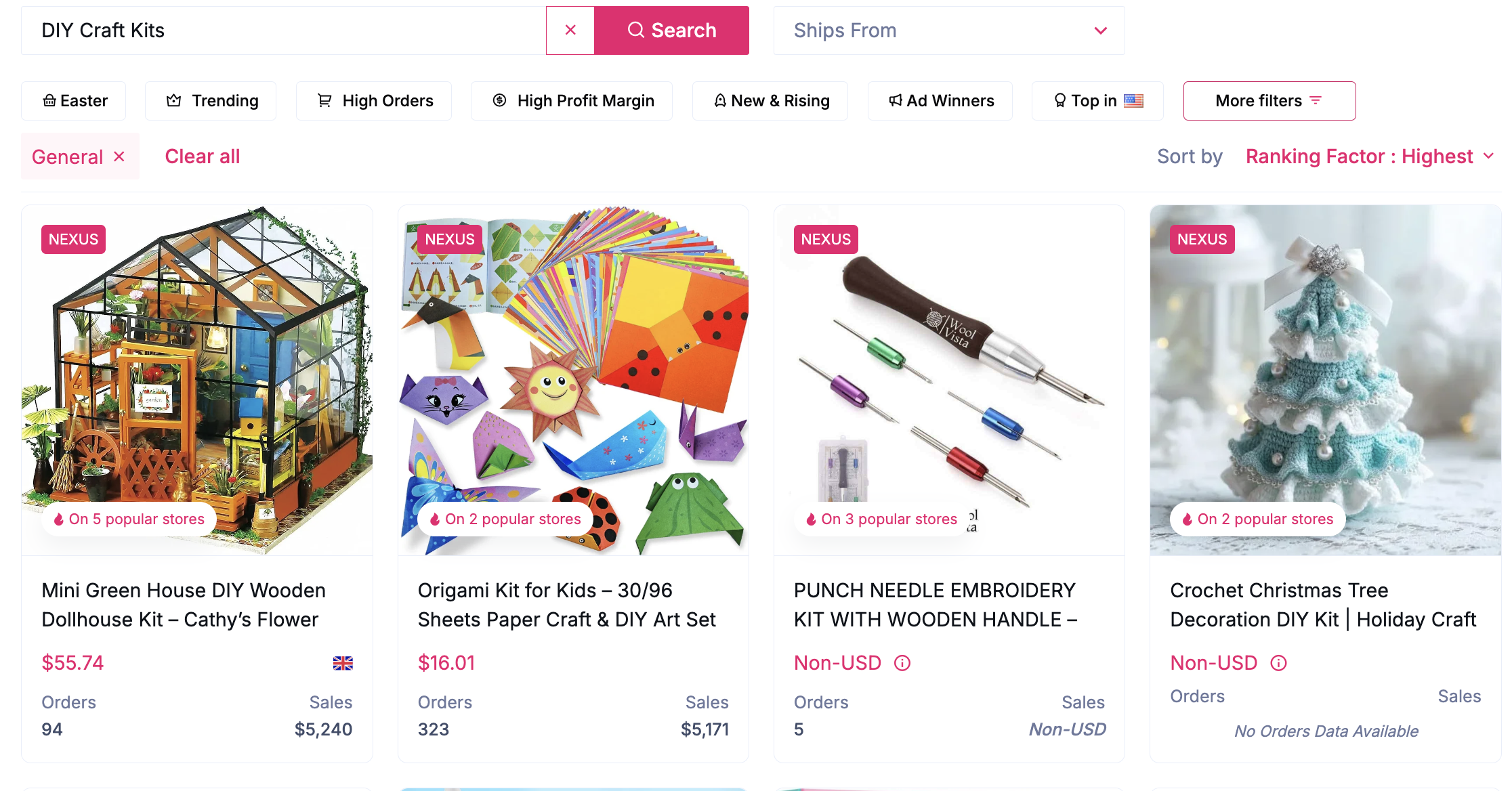Click the Trending crown icon filter
The height and width of the screenshot is (791, 1512).
pos(174,100)
